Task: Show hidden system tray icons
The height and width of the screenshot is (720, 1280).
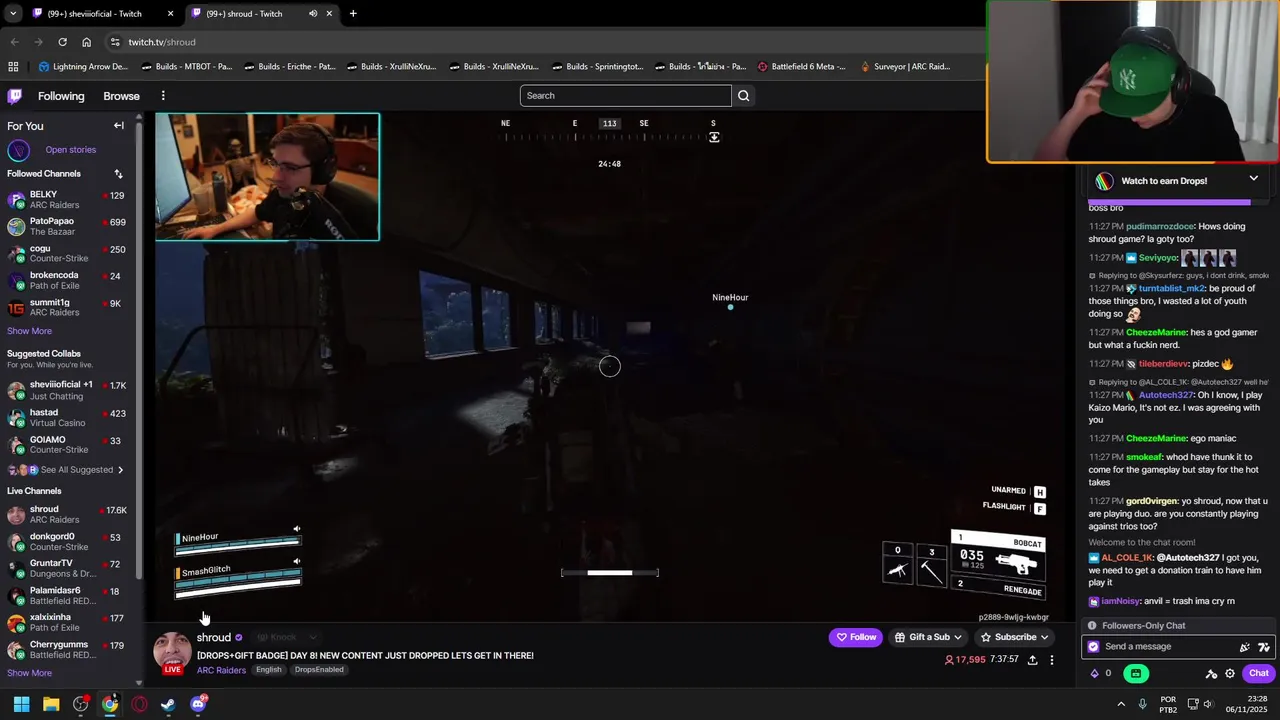Action: (1121, 704)
